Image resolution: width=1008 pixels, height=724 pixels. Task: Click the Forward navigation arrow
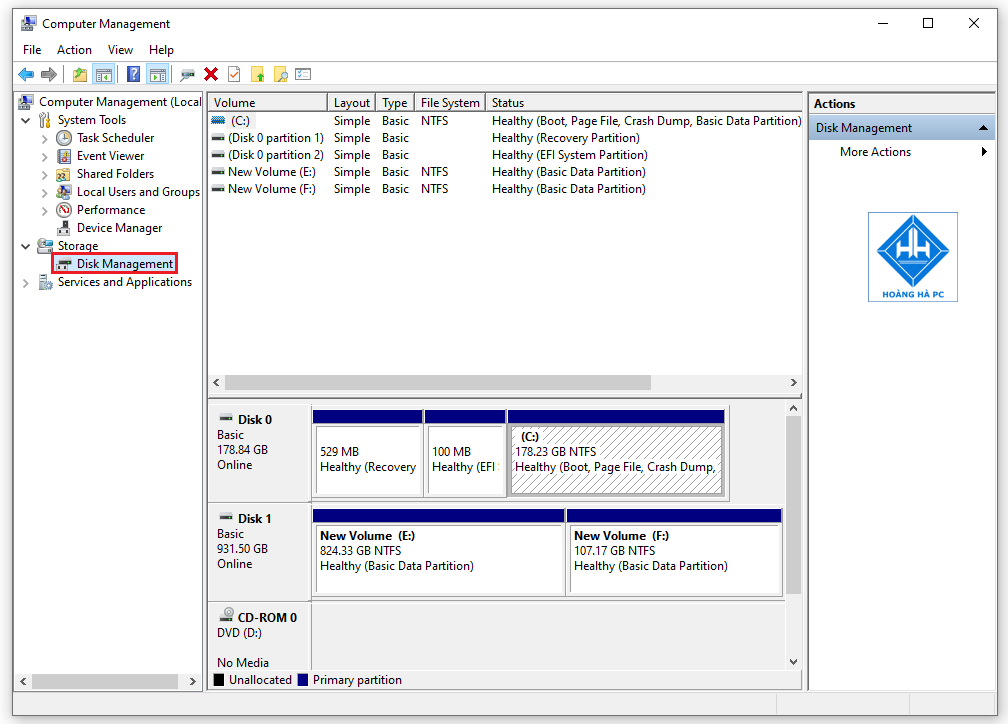pyautogui.click(x=47, y=74)
